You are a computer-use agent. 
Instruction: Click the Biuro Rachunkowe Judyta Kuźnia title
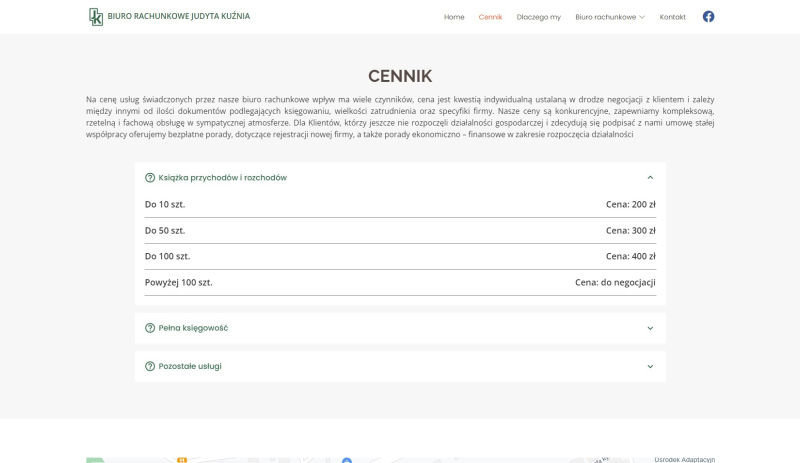click(179, 16)
